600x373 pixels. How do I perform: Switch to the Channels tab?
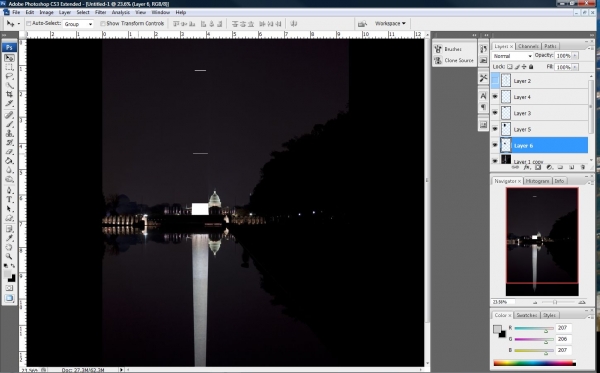[528, 46]
